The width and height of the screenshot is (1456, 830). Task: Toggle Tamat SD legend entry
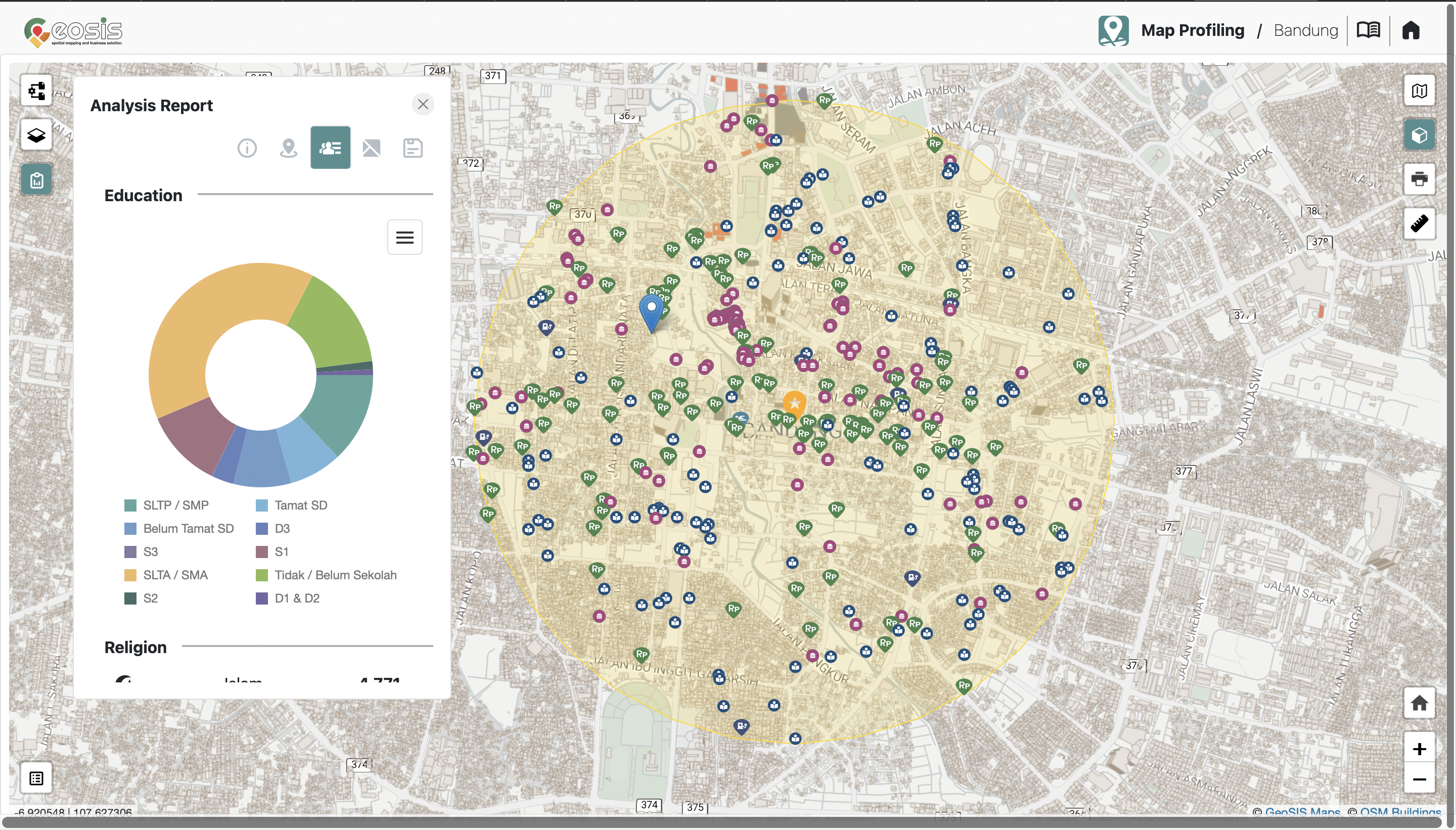click(291, 505)
